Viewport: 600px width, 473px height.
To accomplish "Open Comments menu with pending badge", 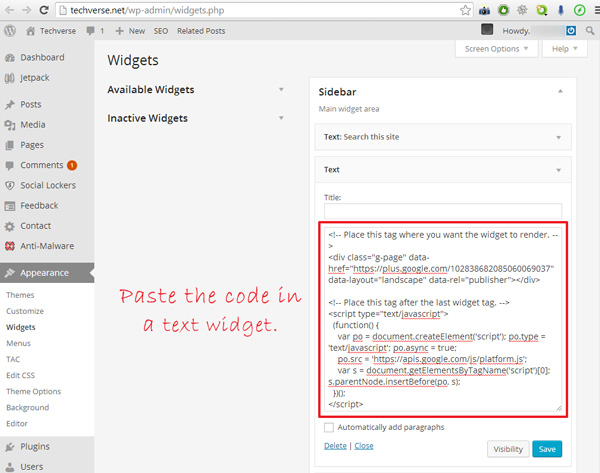I will click(42, 165).
